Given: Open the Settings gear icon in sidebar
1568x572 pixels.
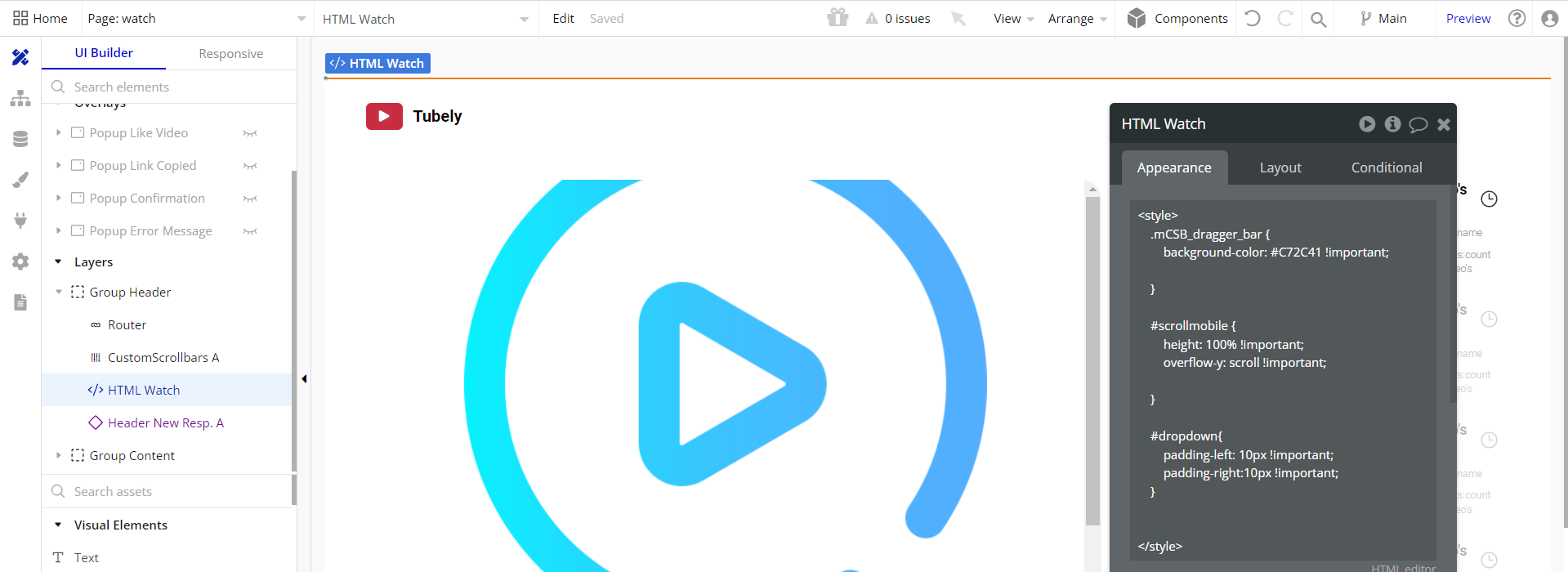Looking at the screenshot, I should click(x=20, y=261).
